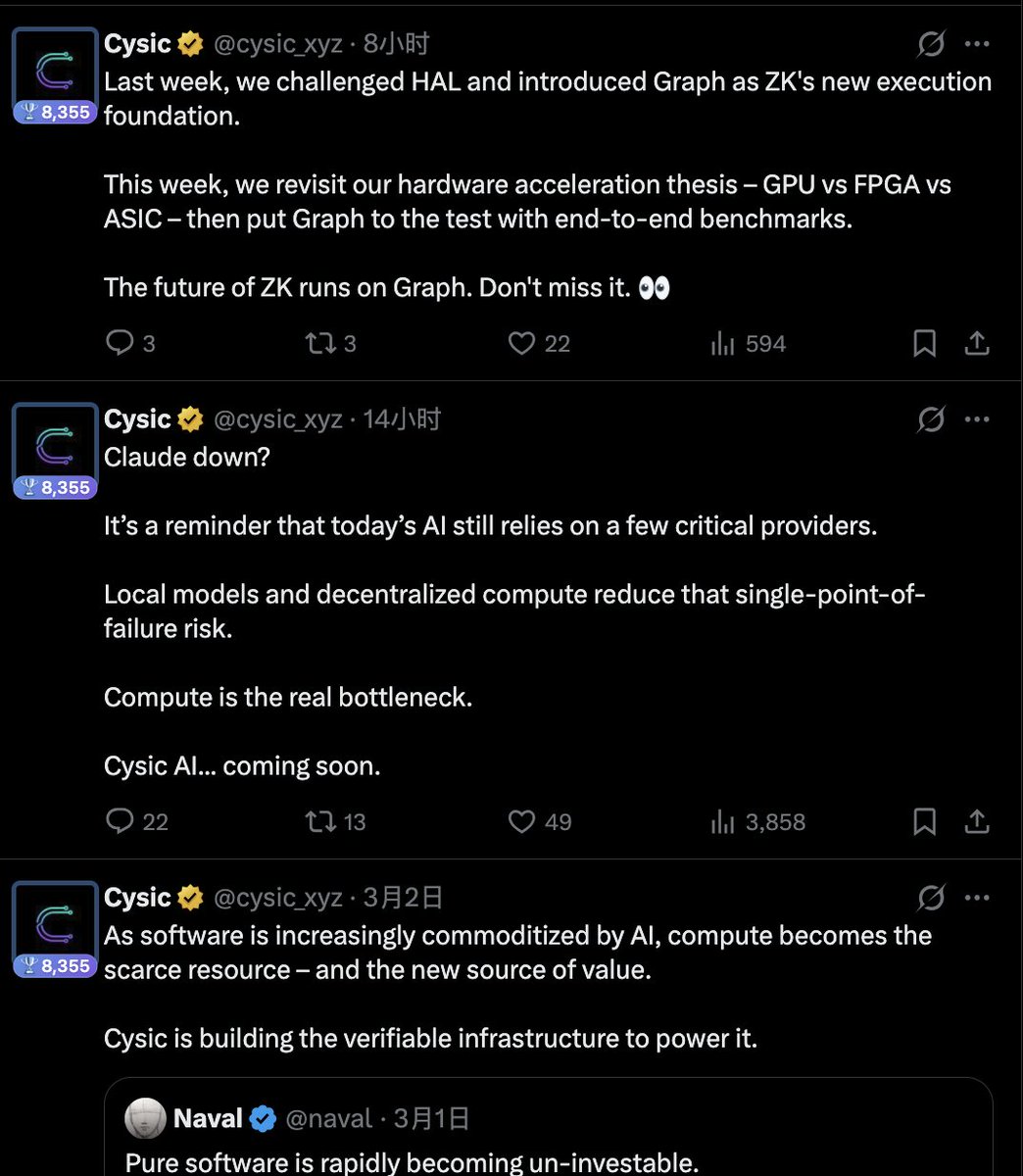This screenshot has width=1023, height=1176.
Task: Retweet the Graph execution foundation tweet
Action: point(317,343)
